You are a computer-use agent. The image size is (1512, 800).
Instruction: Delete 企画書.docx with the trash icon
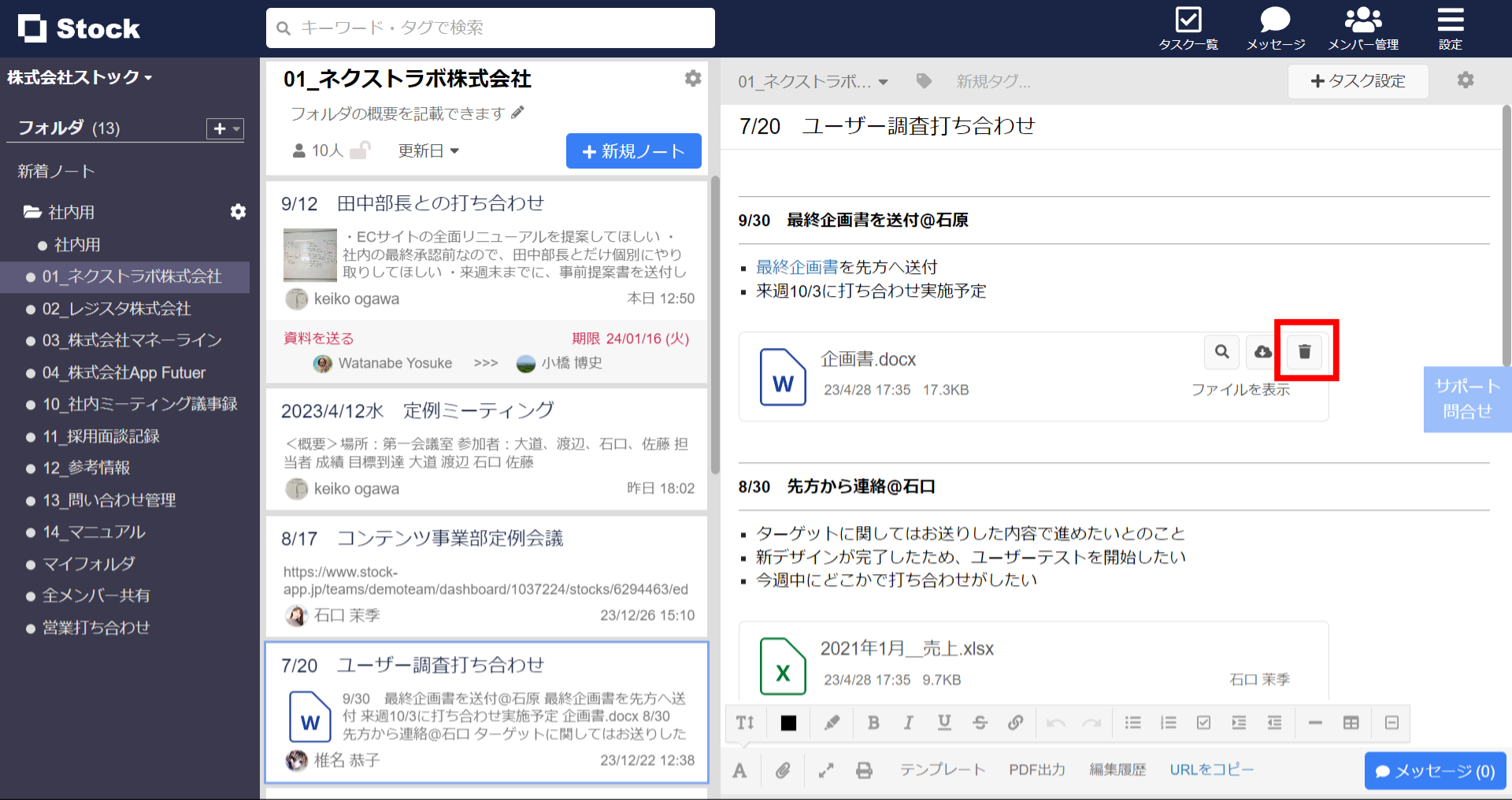click(1304, 352)
